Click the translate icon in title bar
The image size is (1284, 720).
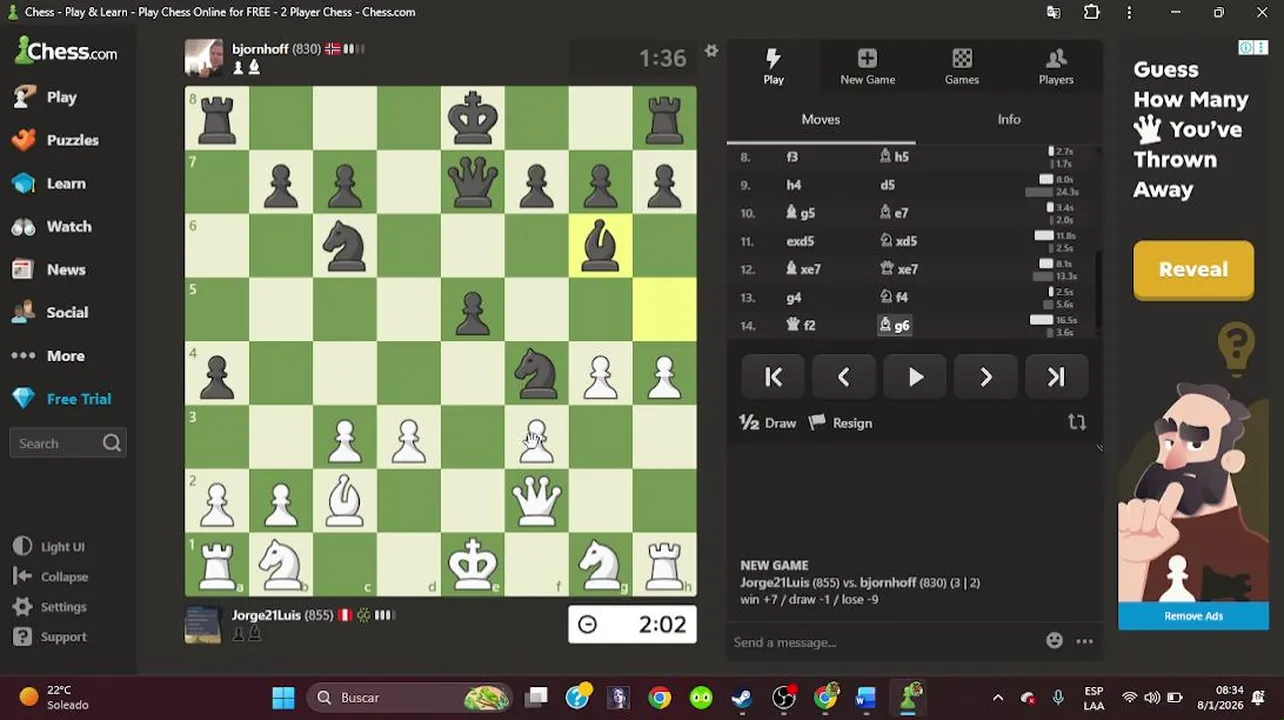[1053, 12]
